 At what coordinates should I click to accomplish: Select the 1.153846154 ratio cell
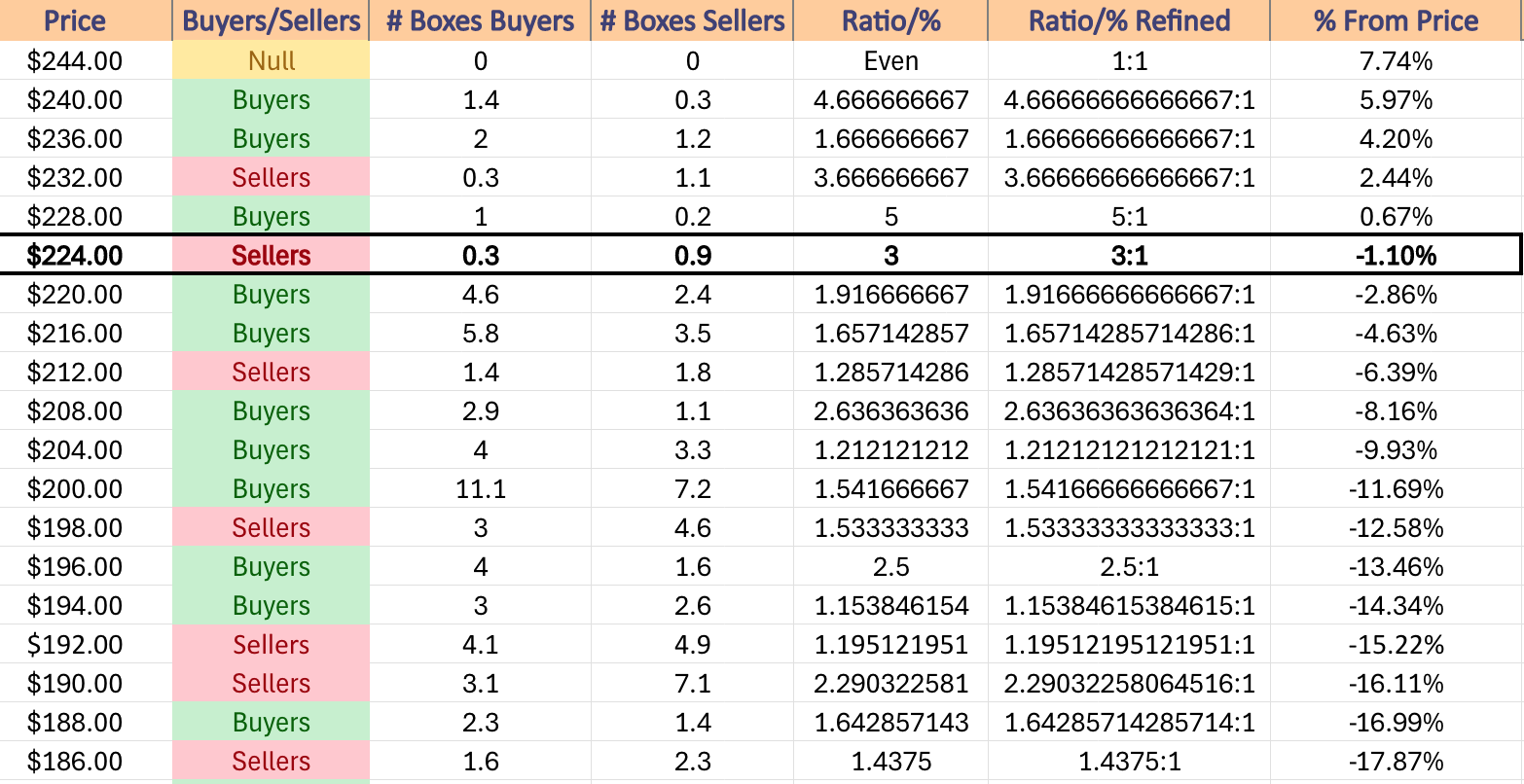[890, 606]
